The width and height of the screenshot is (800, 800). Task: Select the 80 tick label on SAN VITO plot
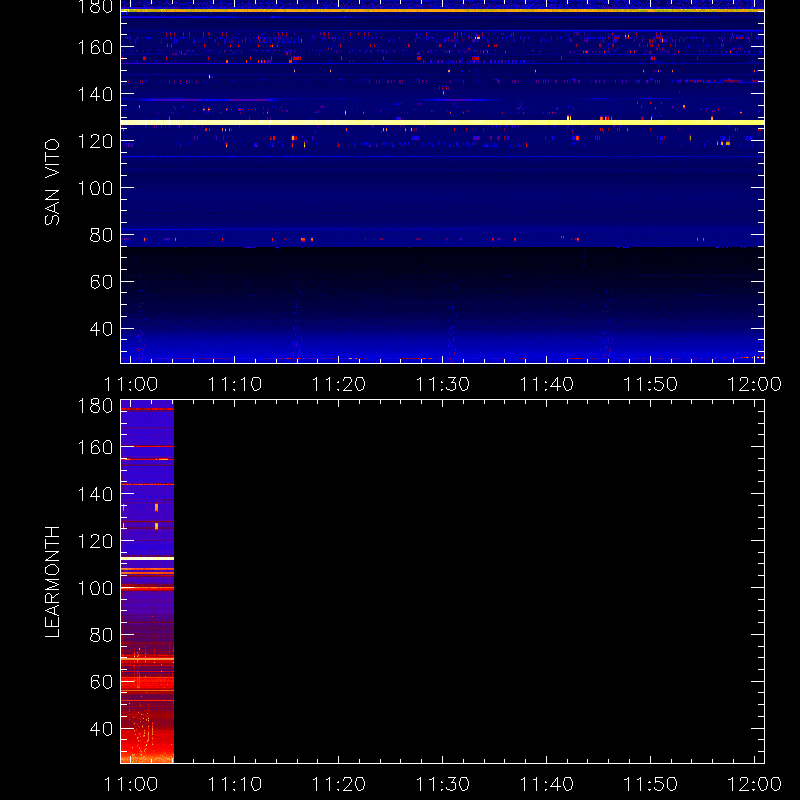coord(101,235)
